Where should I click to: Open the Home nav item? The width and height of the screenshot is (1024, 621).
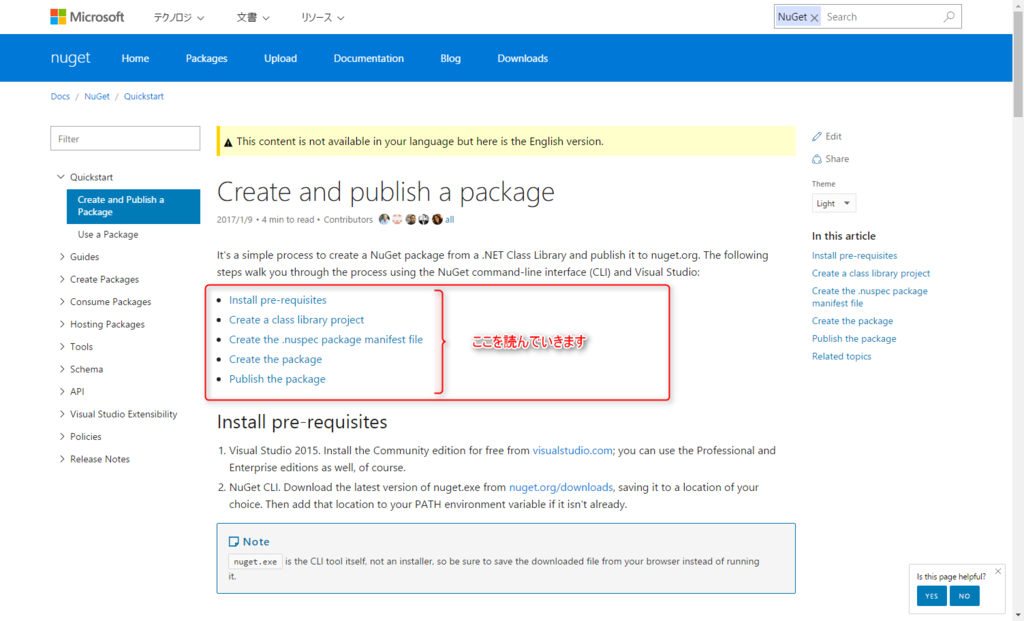point(135,58)
